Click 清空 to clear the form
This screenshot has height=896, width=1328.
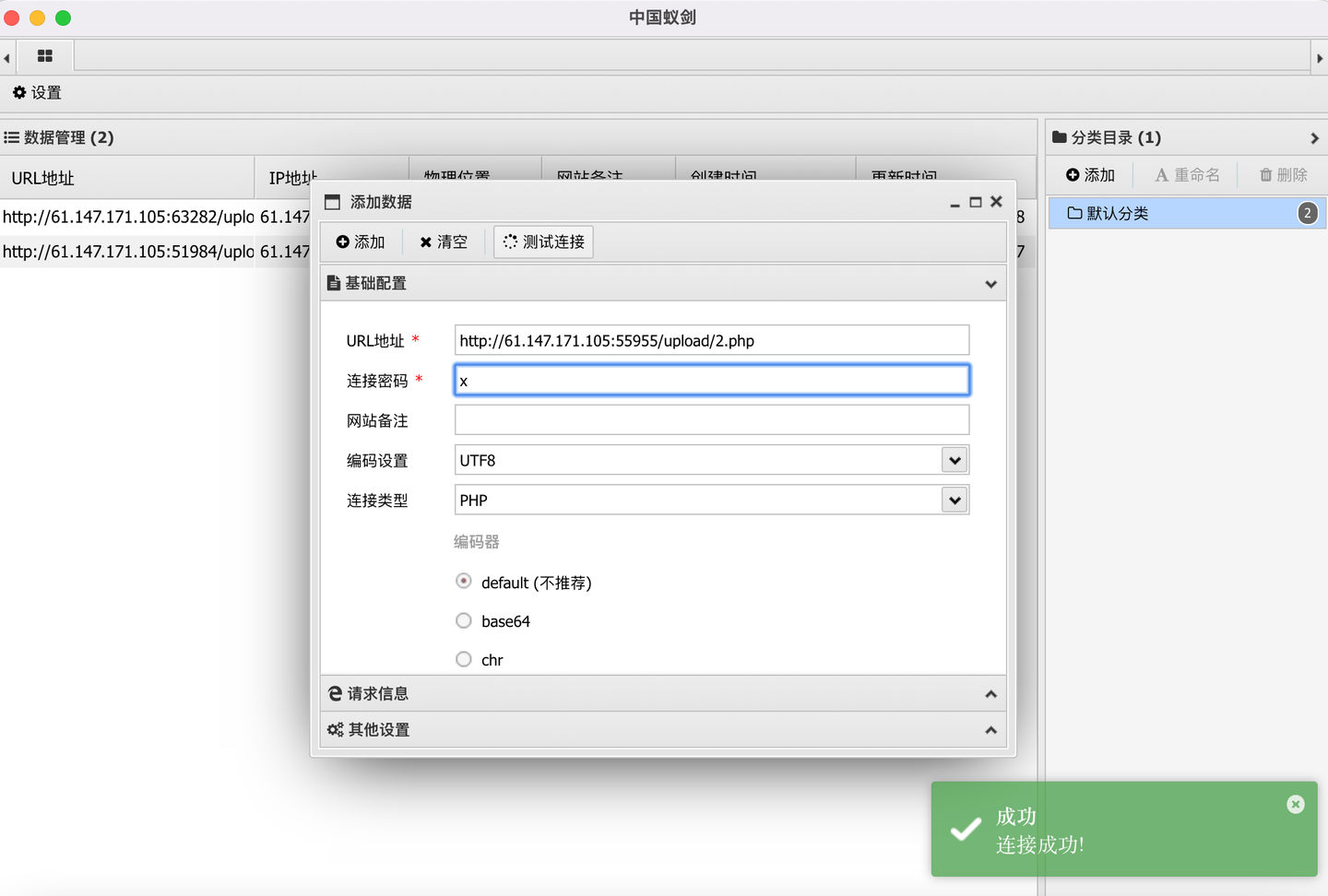(444, 242)
